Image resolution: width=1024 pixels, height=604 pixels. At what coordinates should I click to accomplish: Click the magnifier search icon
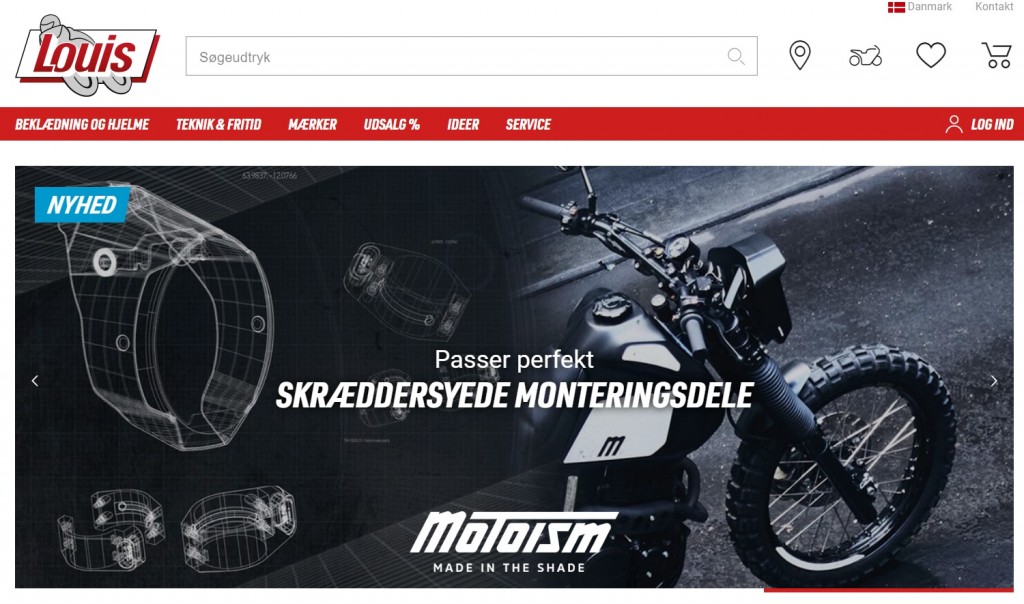pyautogui.click(x=736, y=57)
